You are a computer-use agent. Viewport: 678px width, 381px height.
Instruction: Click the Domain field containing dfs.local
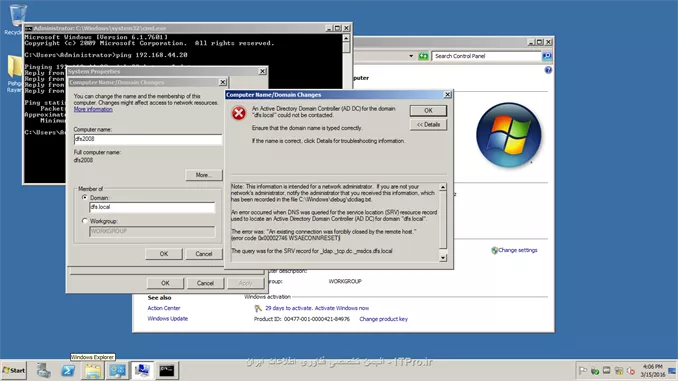[152, 207]
